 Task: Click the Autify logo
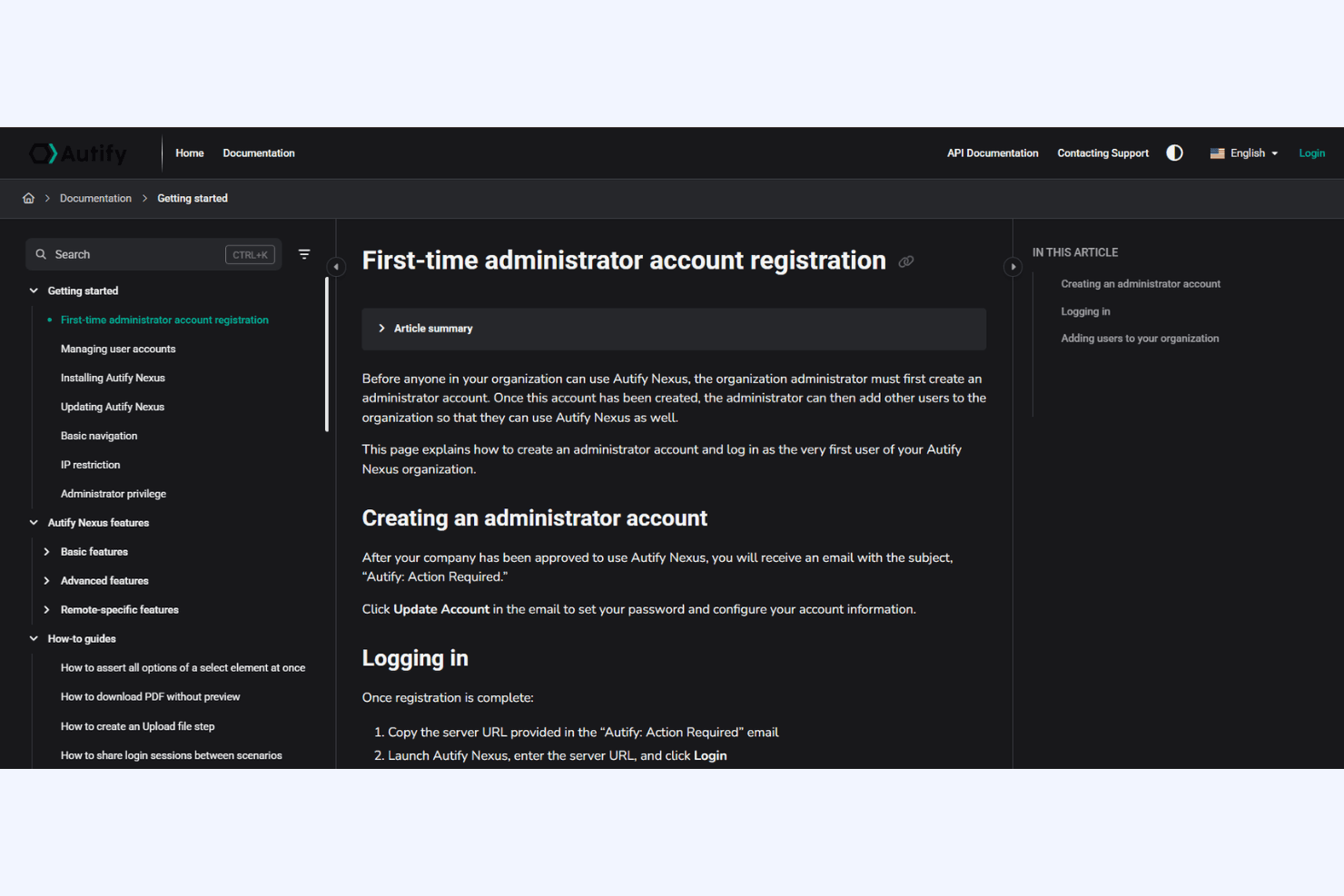pos(78,153)
